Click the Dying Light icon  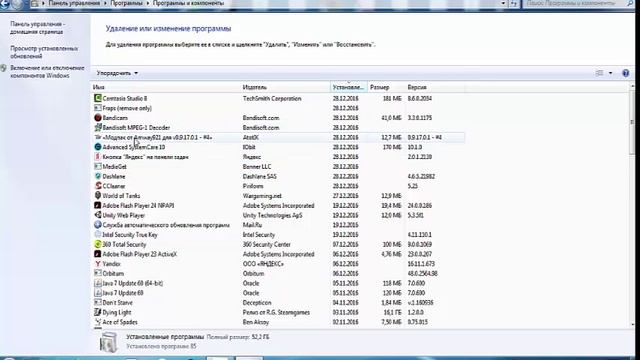[x=98, y=312]
